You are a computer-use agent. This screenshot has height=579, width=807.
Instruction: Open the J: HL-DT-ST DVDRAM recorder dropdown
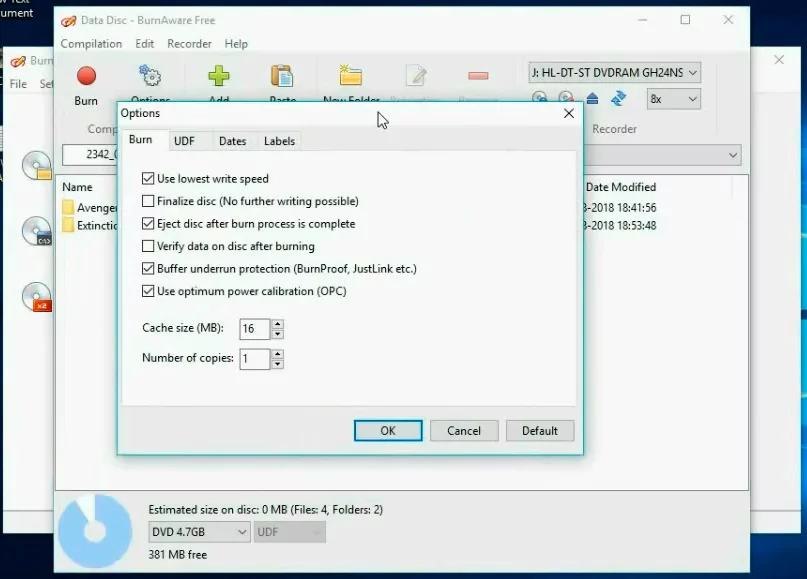tap(614, 73)
